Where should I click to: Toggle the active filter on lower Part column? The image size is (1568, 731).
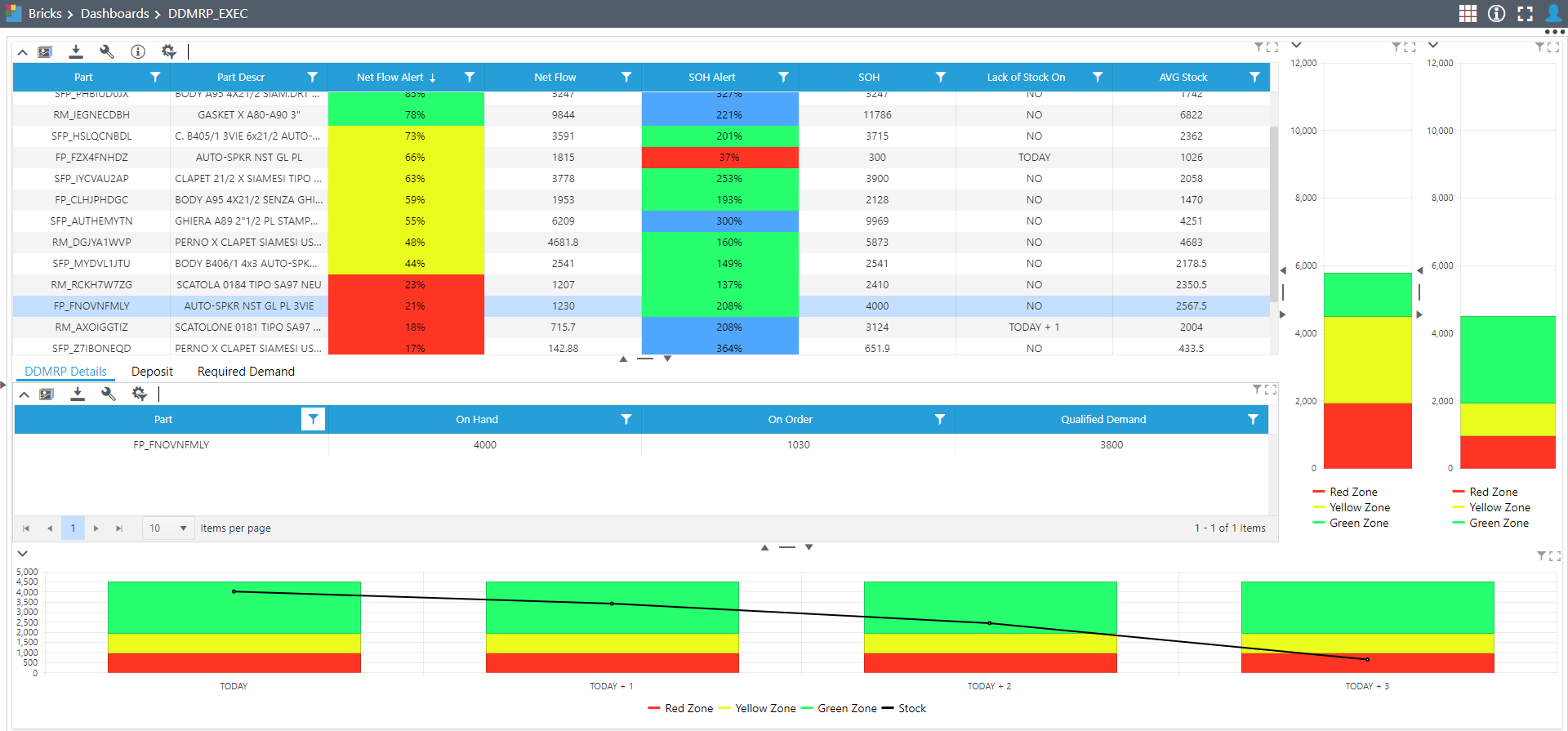point(313,419)
